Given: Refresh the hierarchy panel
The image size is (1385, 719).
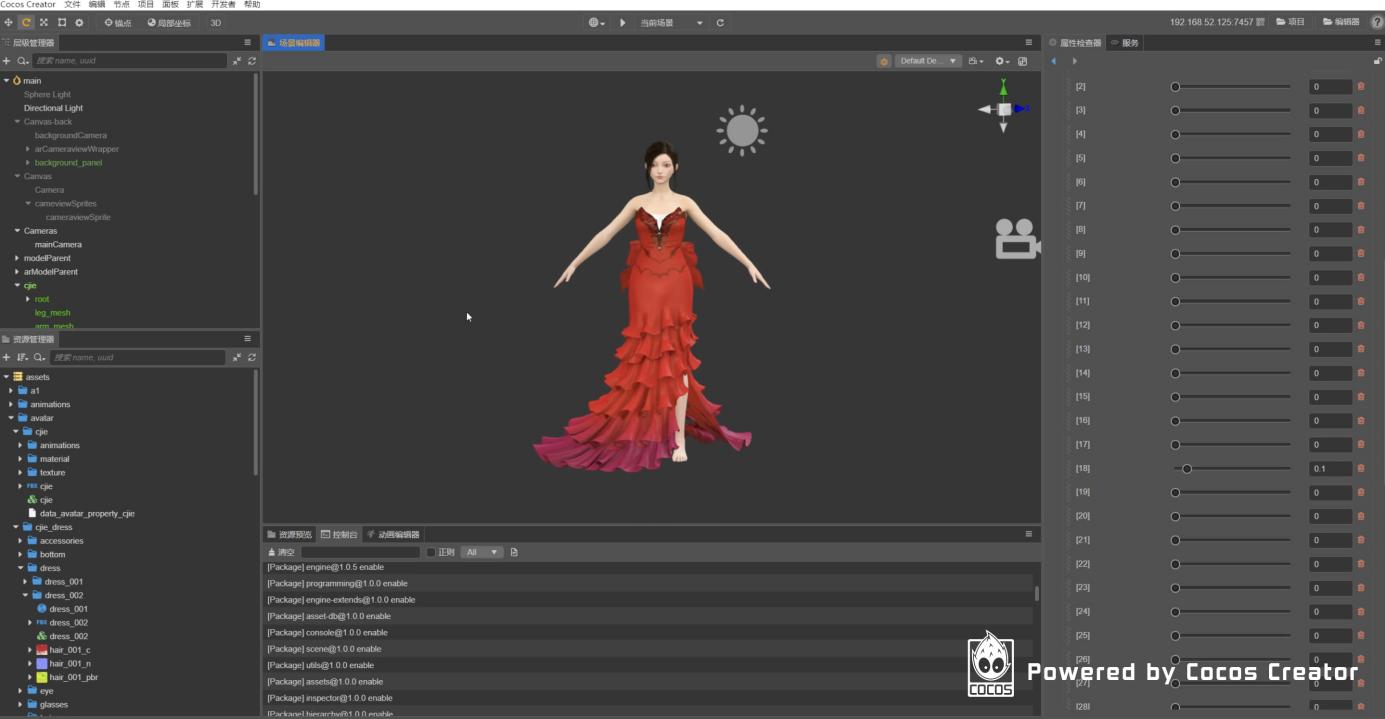Looking at the screenshot, I should [x=252, y=61].
